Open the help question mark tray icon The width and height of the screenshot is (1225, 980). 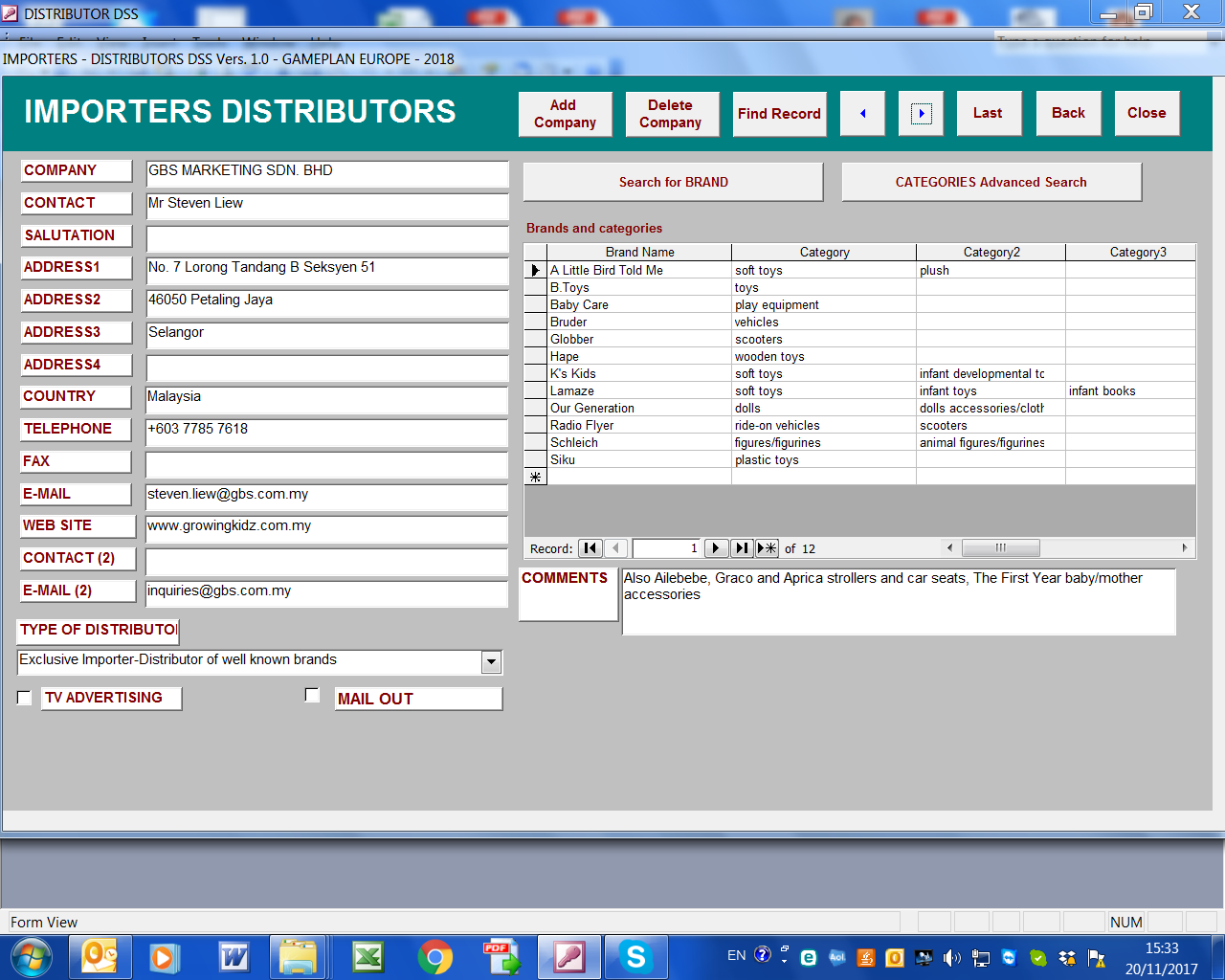(763, 954)
